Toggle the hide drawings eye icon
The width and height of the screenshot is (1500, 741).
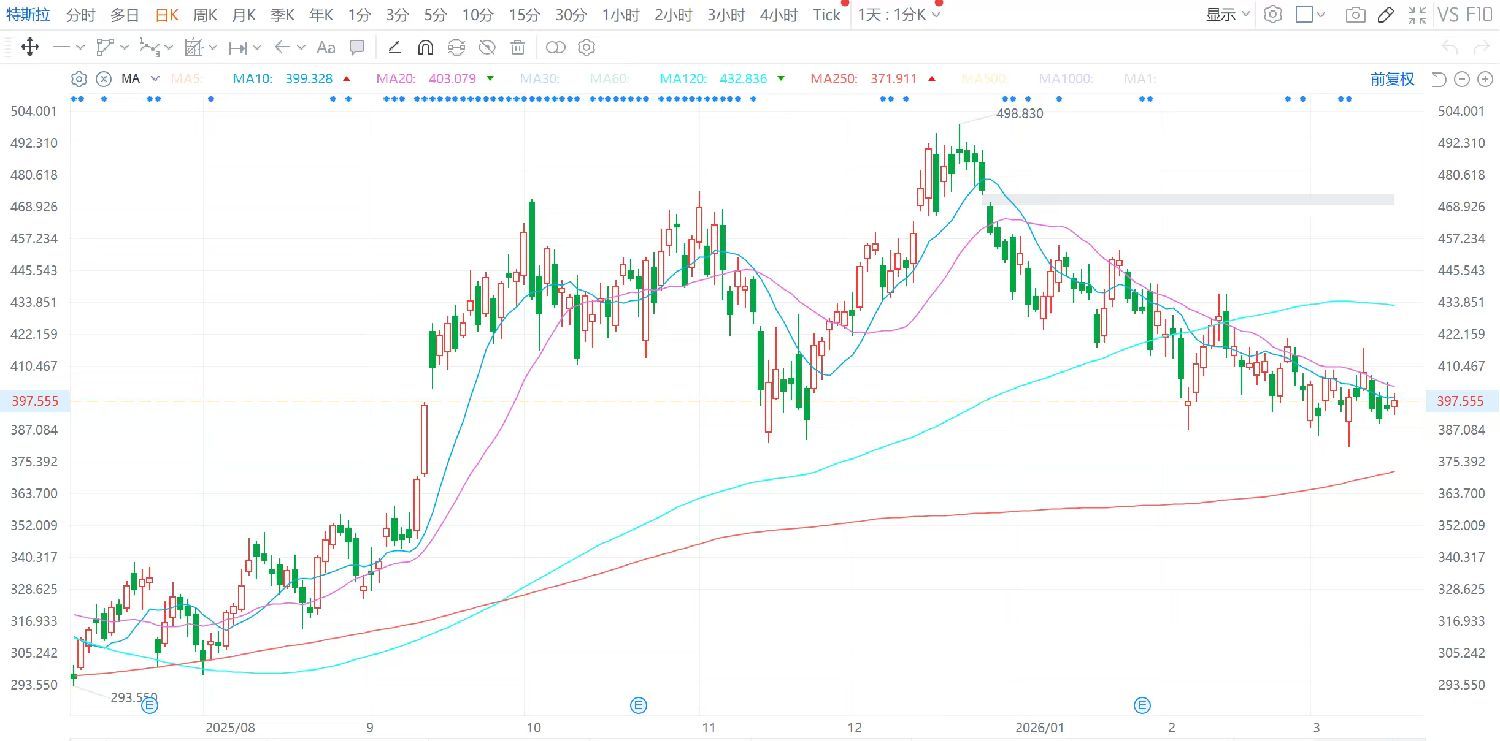pyautogui.click(x=487, y=47)
